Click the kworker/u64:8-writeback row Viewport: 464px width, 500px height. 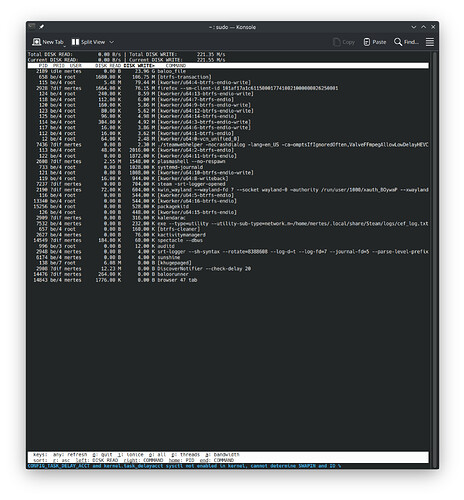click(x=228, y=179)
